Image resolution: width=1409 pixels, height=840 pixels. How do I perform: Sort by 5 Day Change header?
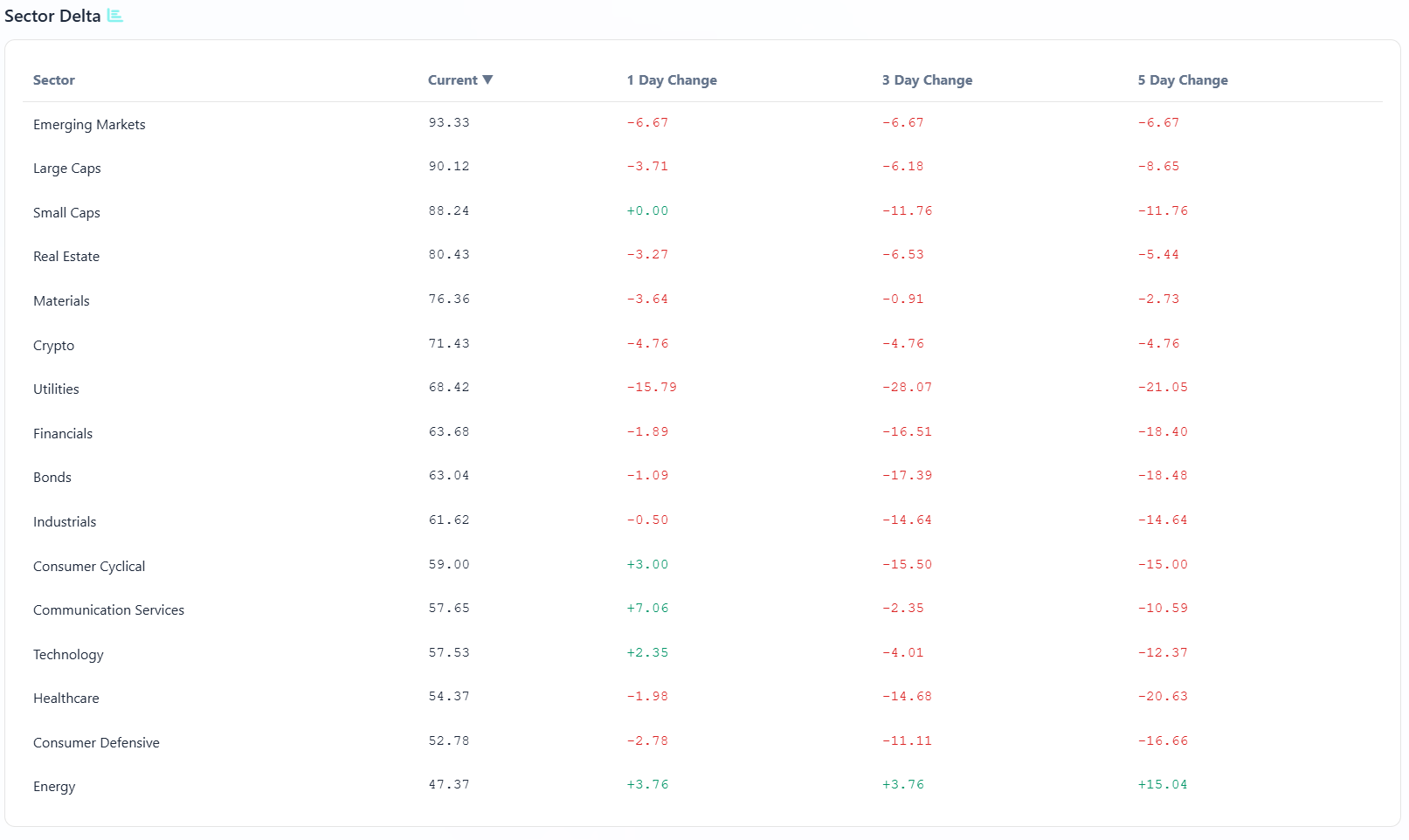pyautogui.click(x=1183, y=80)
